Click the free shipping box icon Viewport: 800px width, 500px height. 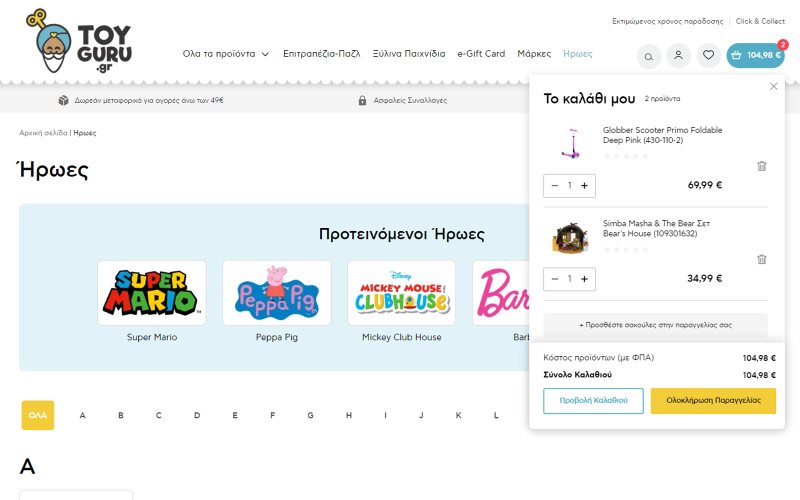(x=63, y=100)
